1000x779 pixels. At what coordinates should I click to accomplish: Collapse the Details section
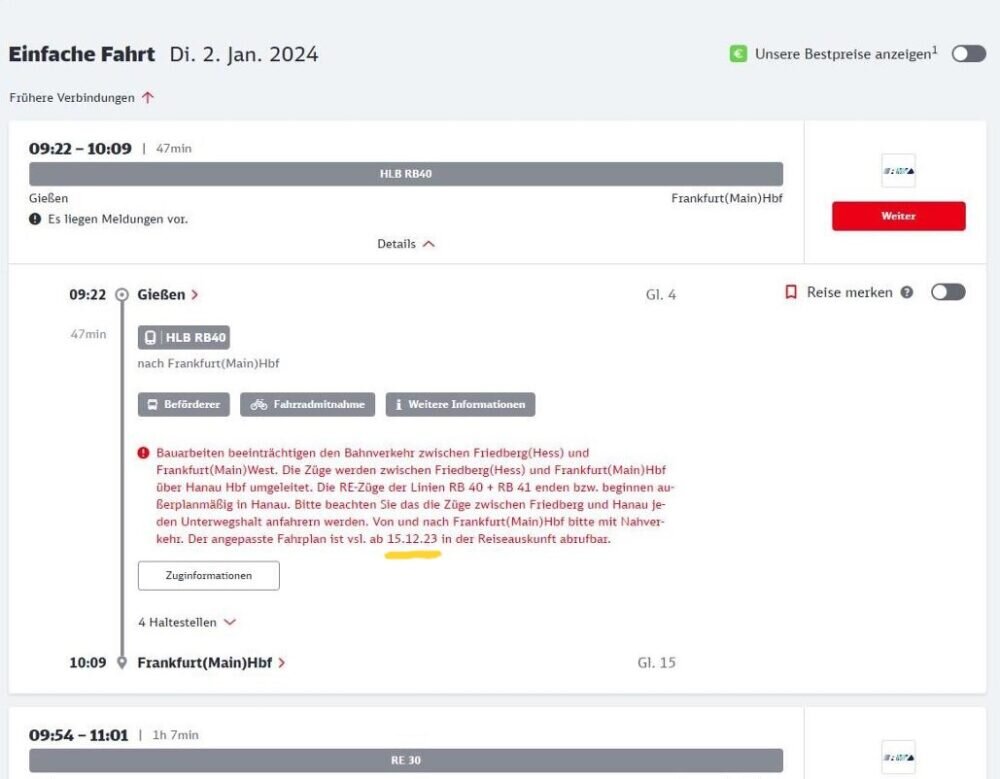pyautogui.click(x=406, y=244)
